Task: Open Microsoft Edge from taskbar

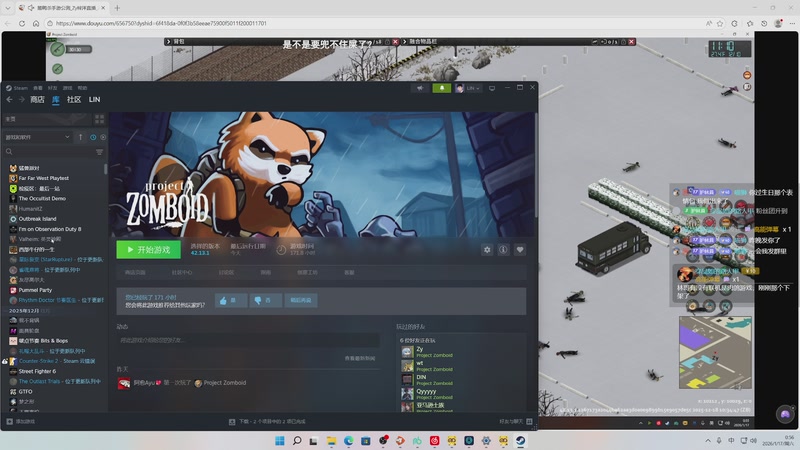Action: [348, 441]
